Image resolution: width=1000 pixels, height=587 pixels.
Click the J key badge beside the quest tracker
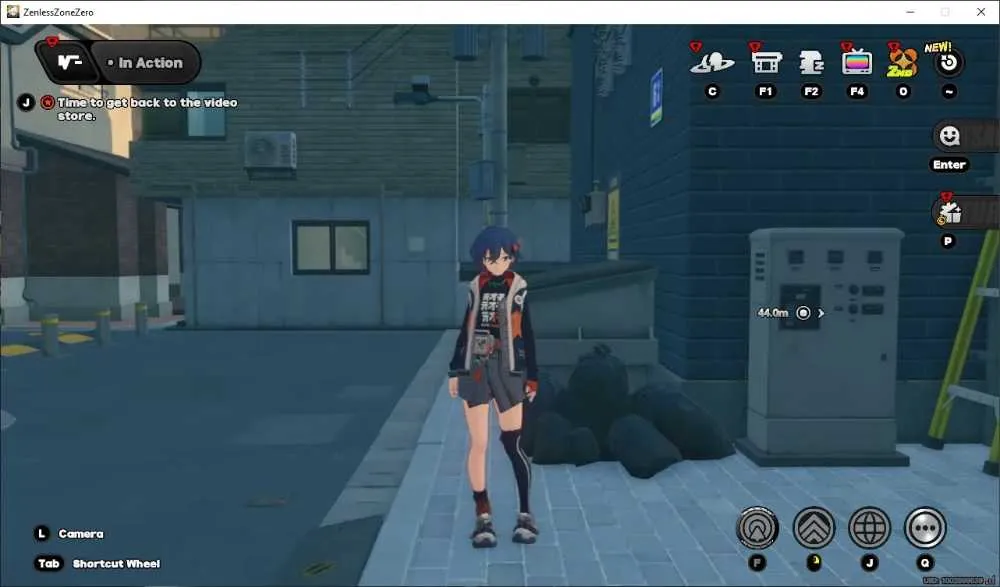pos(26,102)
